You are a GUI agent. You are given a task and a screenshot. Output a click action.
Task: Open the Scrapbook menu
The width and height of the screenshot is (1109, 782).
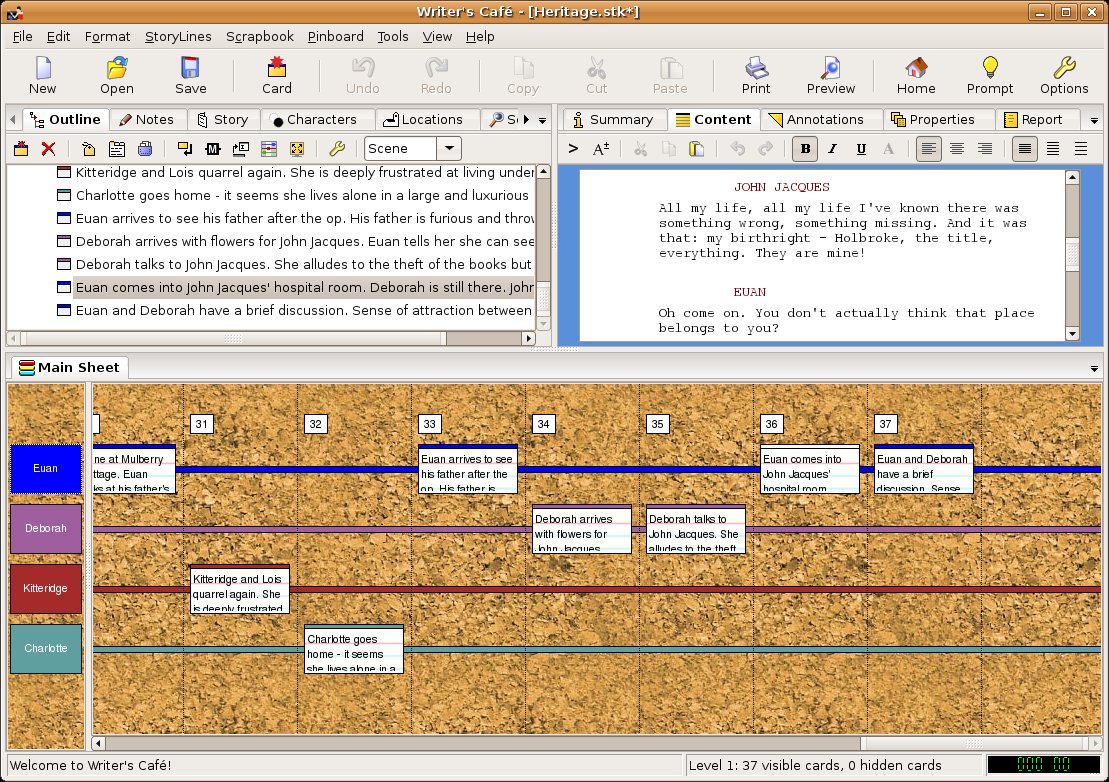point(260,36)
